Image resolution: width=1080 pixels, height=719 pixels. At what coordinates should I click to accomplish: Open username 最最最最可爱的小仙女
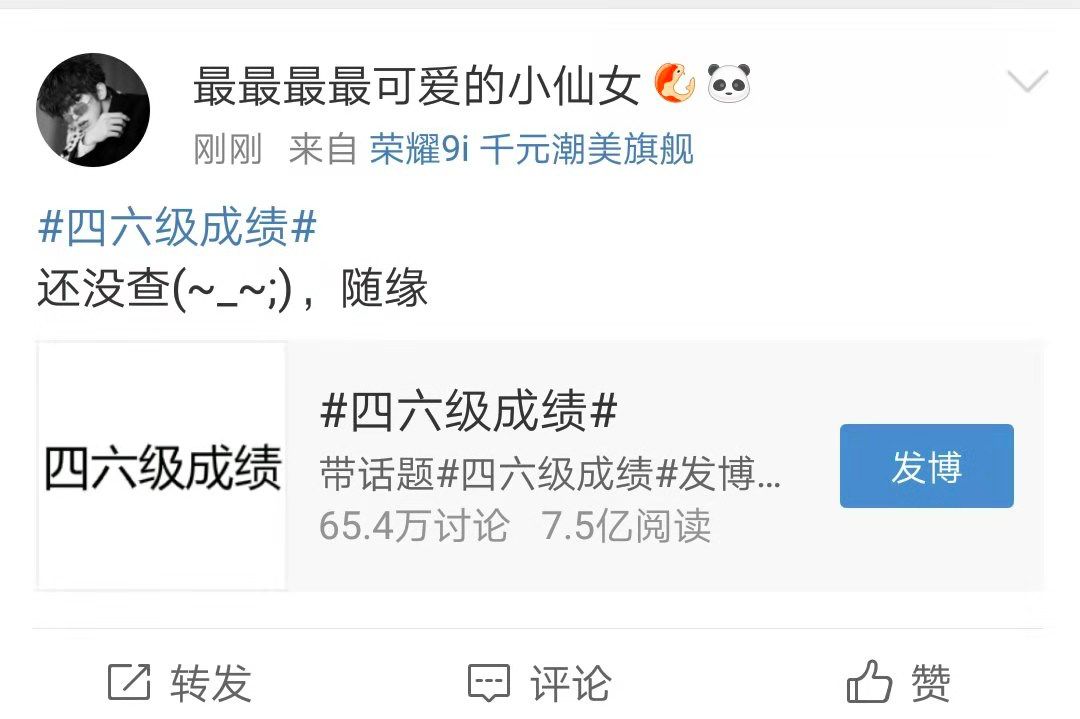pos(416,85)
